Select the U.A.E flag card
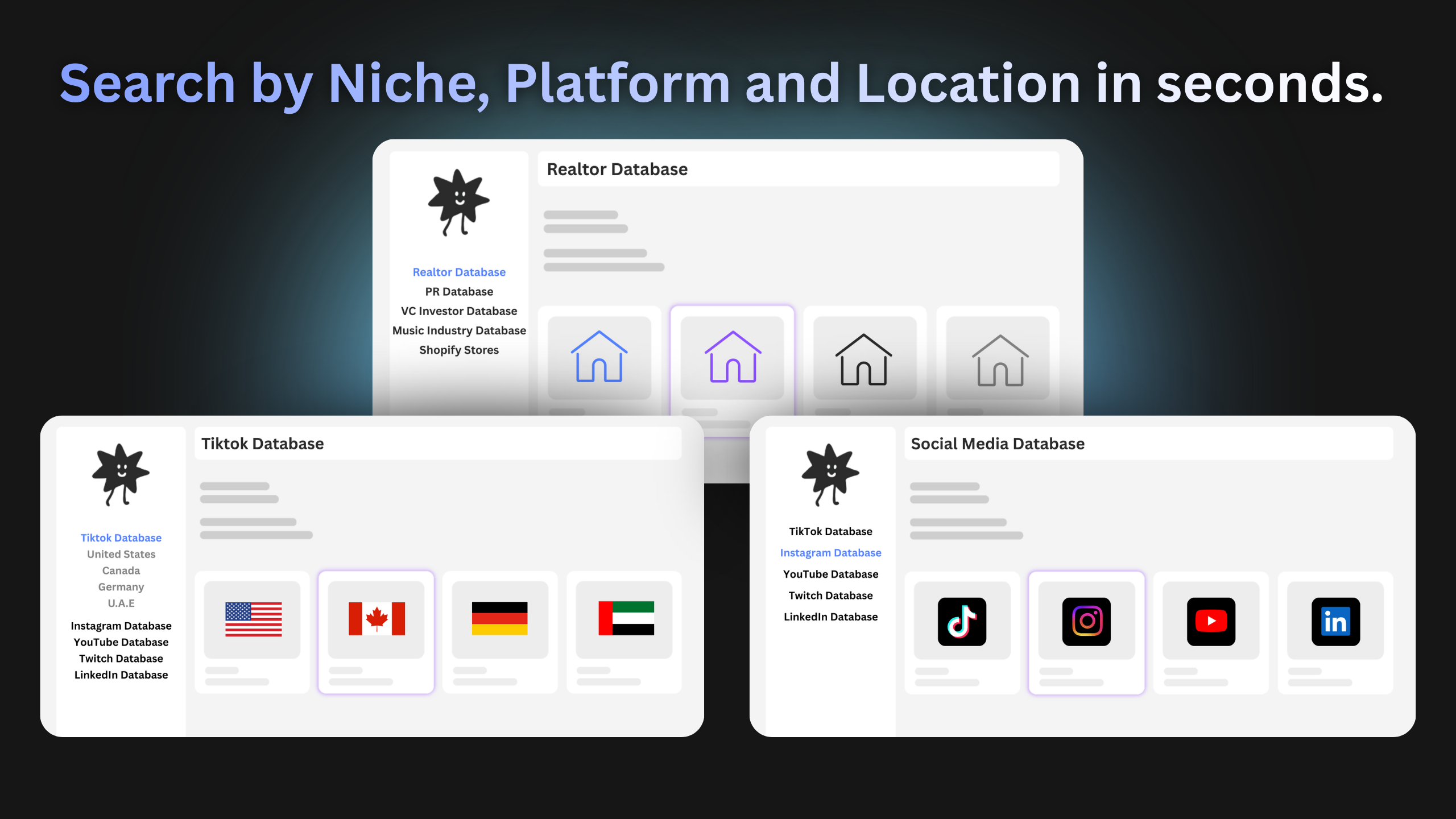 click(626, 619)
